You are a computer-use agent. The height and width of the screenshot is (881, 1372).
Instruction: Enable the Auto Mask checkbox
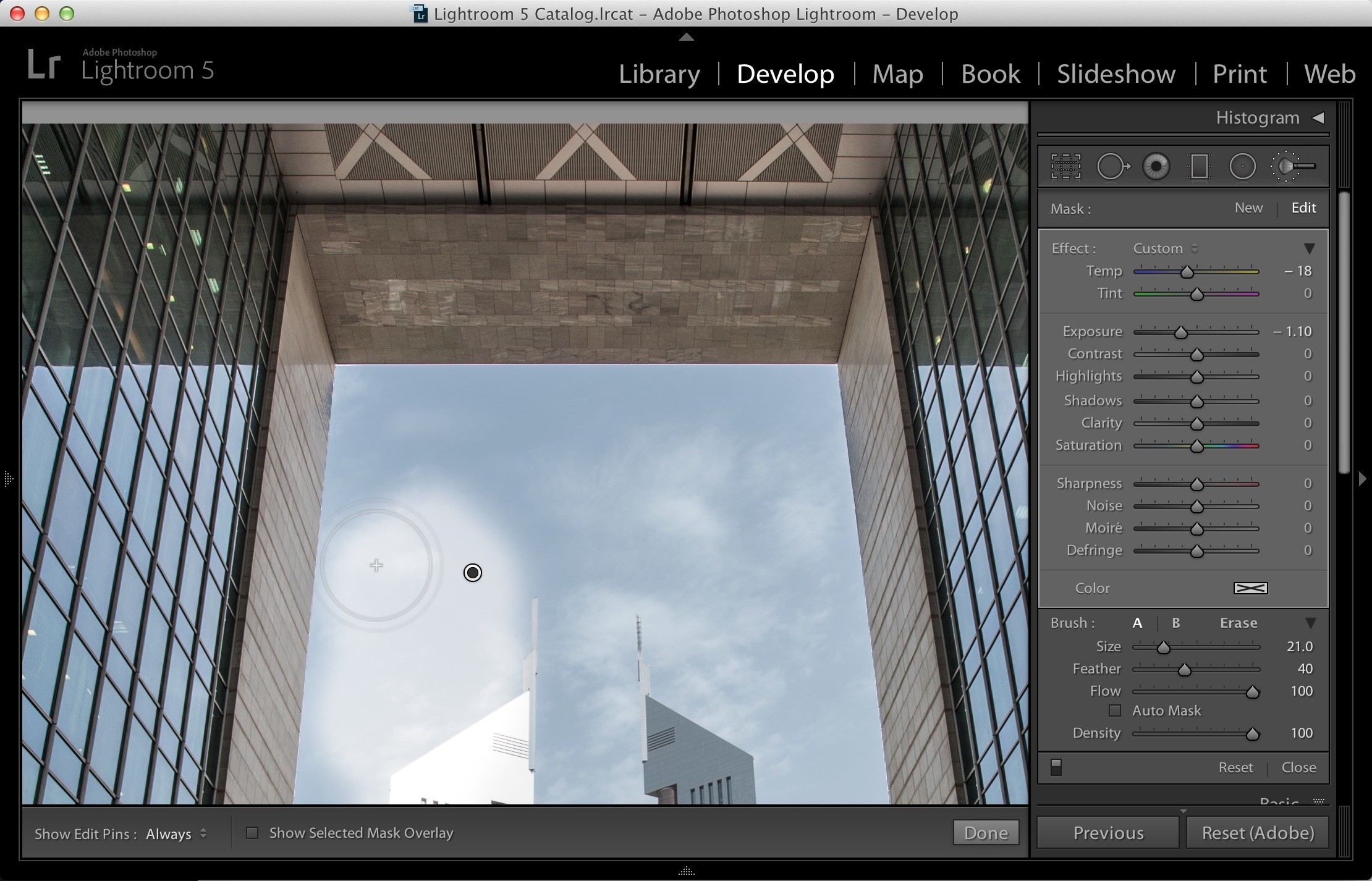(1115, 710)
